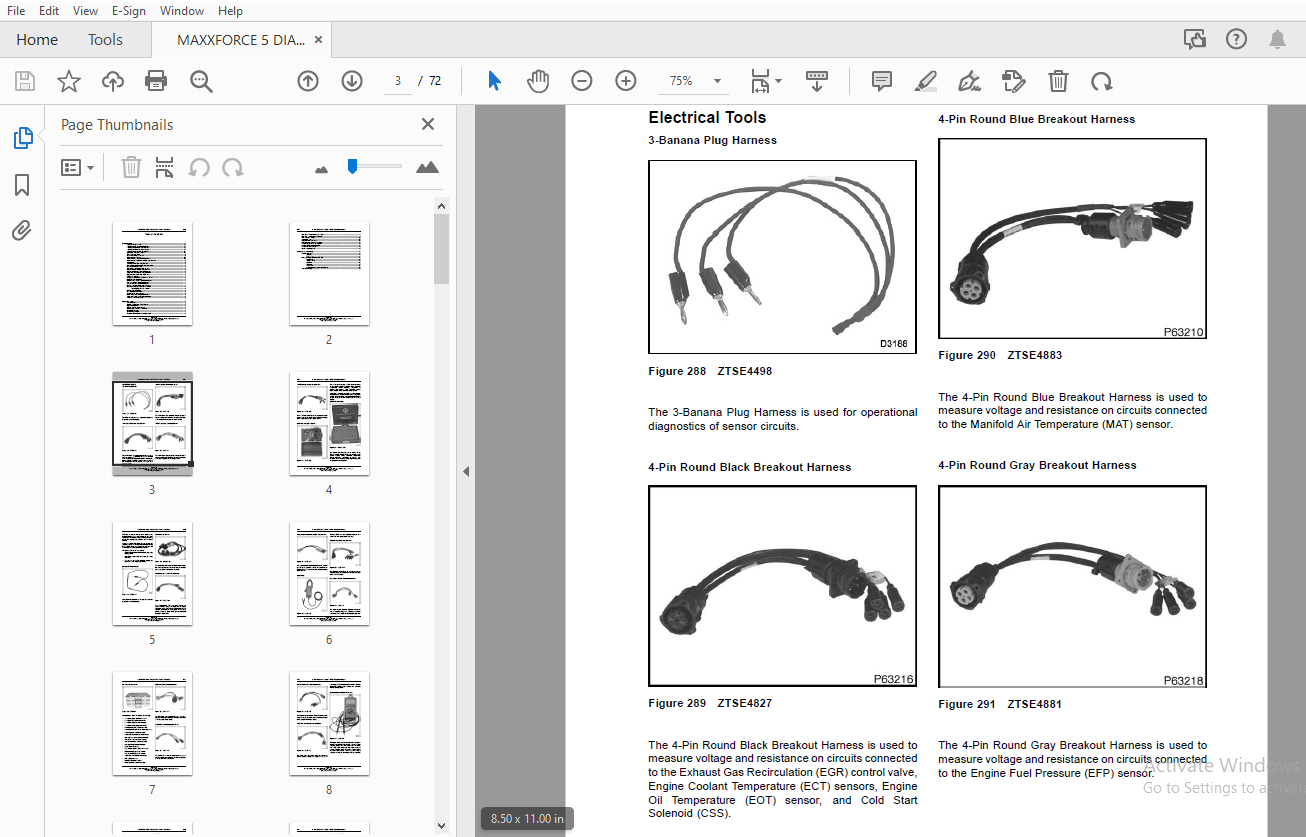Open Page Thumbnails sidebar icon

[22, 138]
